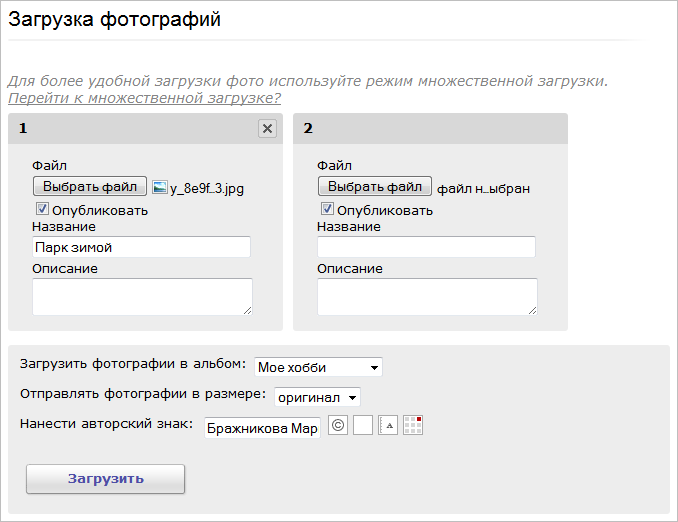The height and width of the screenshot is (522, 678).
Task: Click the watermark position grid icon
Action: [413, 426]
